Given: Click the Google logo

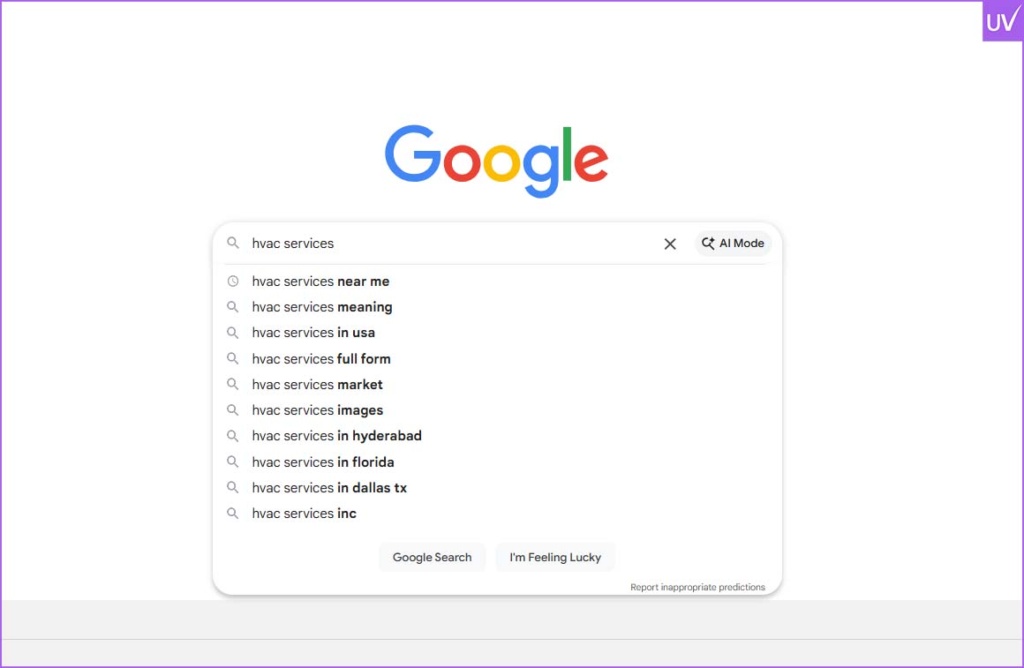Looking at the screenshot, I should [496, 160].
